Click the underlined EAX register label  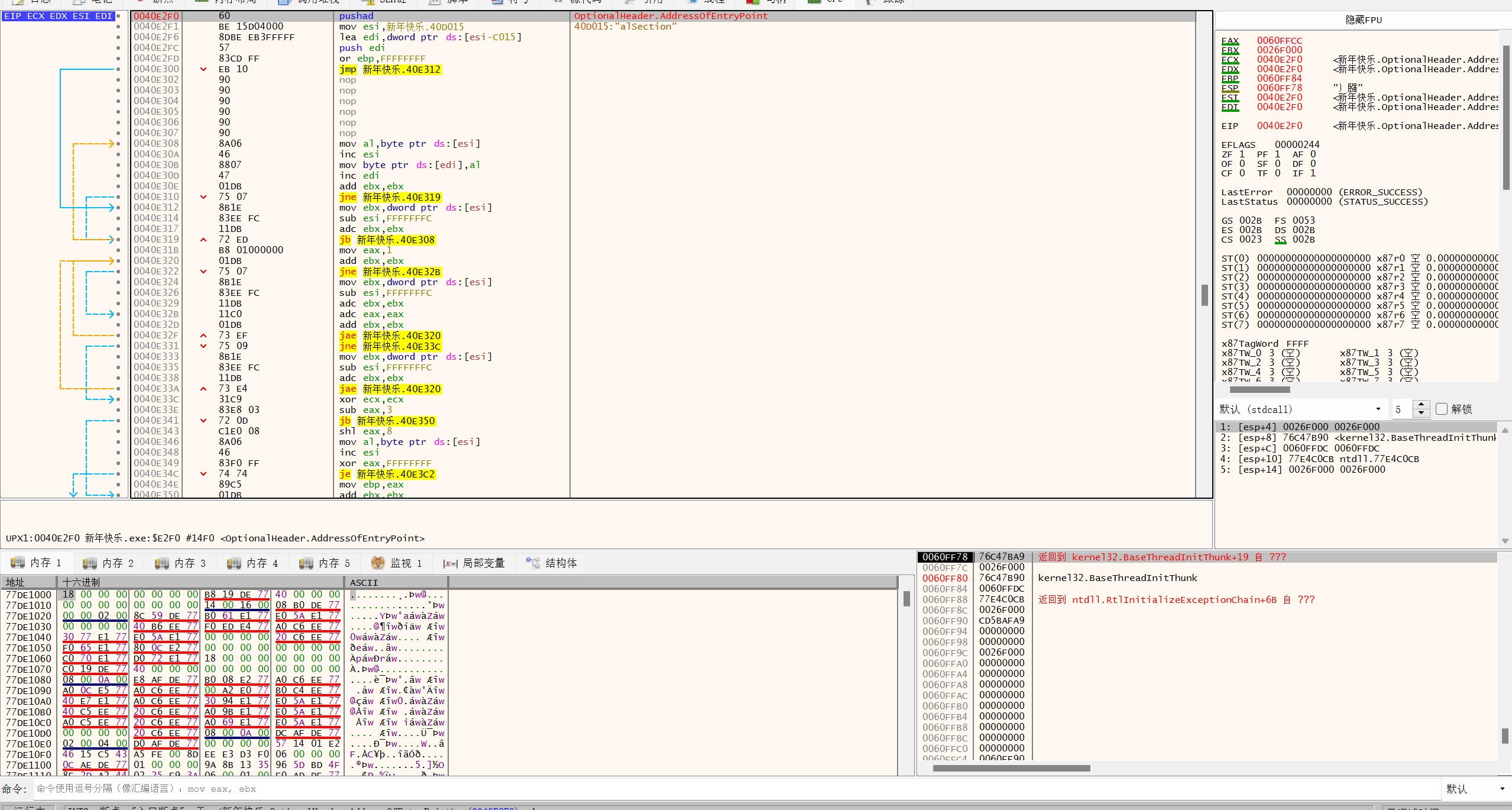[1230, 41]
